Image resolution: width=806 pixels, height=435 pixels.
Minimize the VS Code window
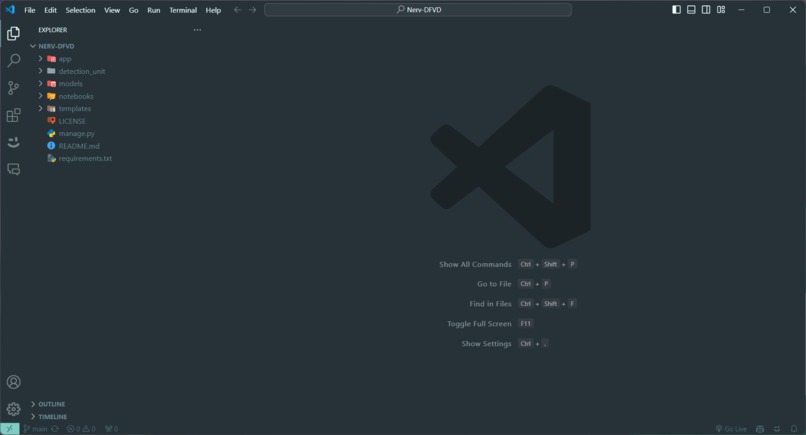point(741,10)
